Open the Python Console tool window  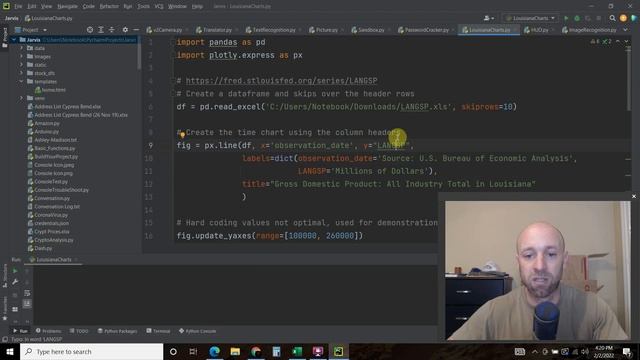197,331
